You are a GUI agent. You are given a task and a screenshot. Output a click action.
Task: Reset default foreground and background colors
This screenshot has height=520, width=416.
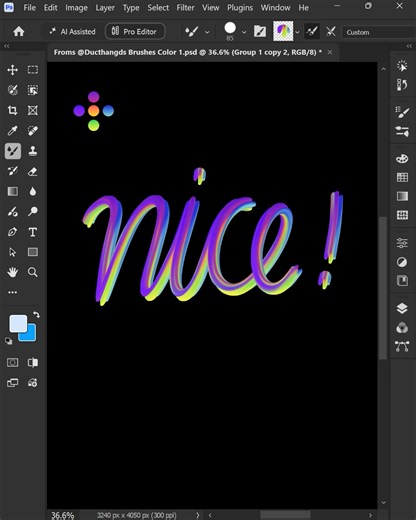point(9,341)
